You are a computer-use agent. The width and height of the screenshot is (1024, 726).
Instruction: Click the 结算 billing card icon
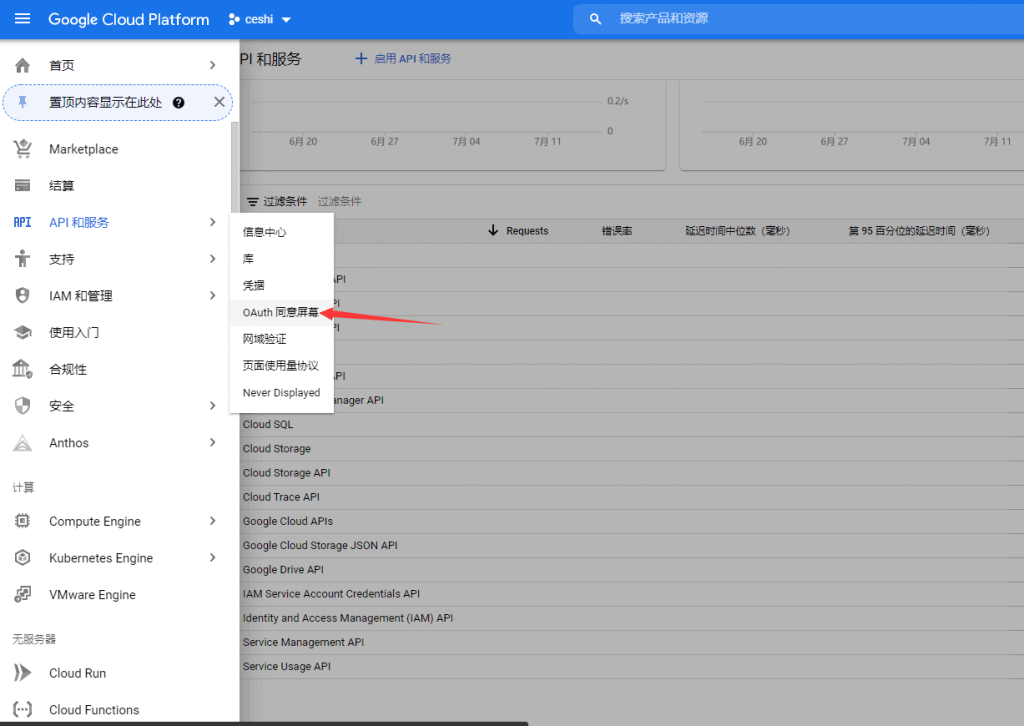pyautogui.click(x=22, y=186)
